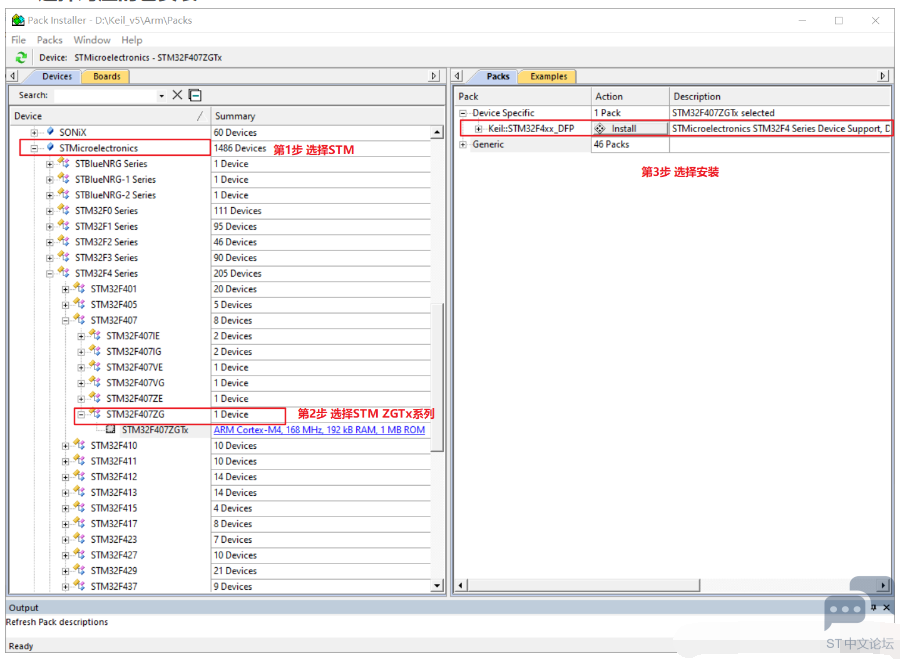
Task: Click up arrow of device list scrollbar
Action: pyautogui.click(x=437, y=132)
